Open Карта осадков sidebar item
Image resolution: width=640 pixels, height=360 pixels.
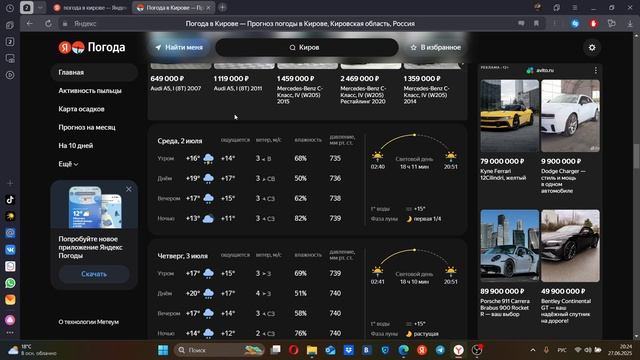point(81,109)
